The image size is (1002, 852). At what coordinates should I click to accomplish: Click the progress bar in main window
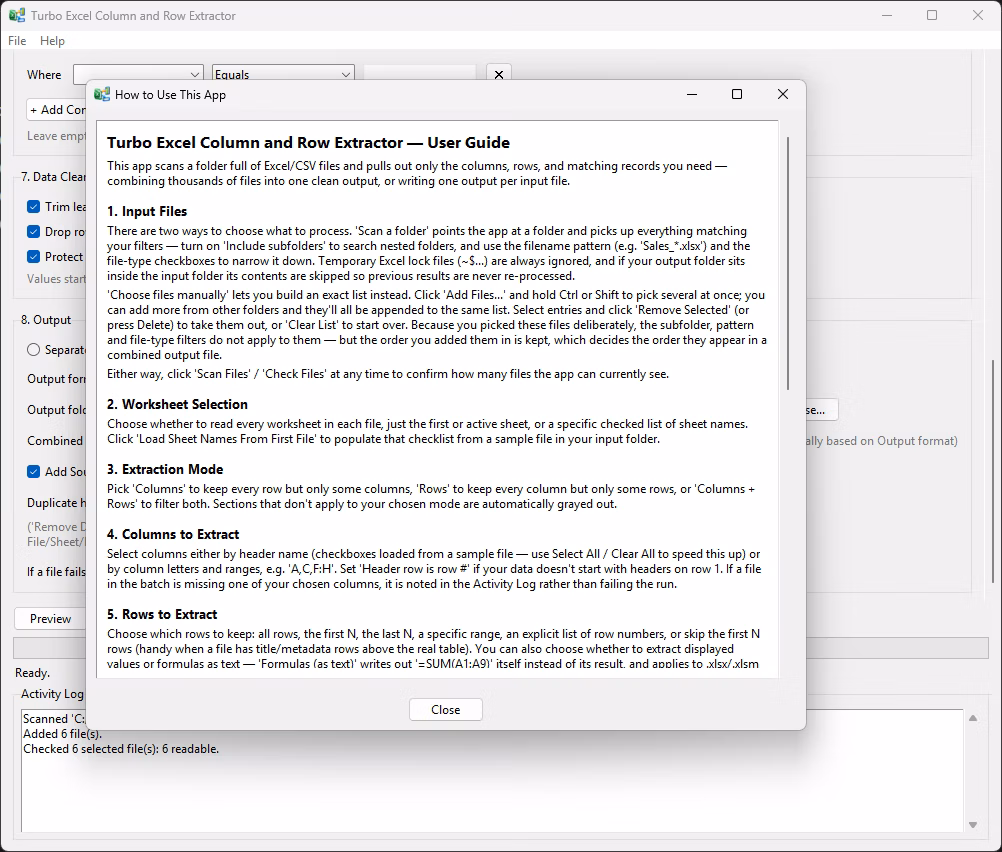click(500, 648)
